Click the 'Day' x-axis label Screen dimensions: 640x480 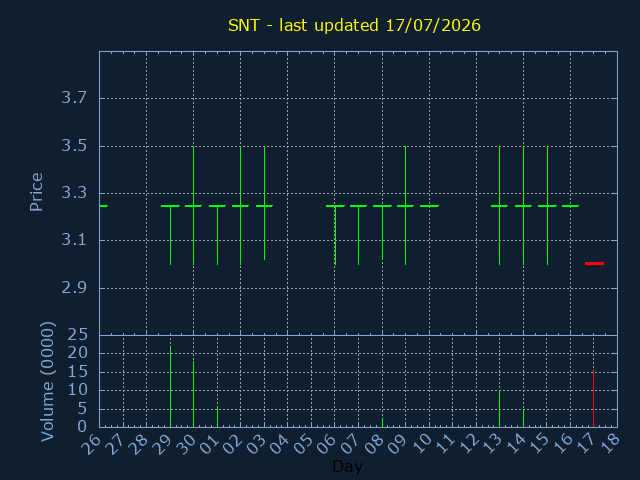point(347,466)
